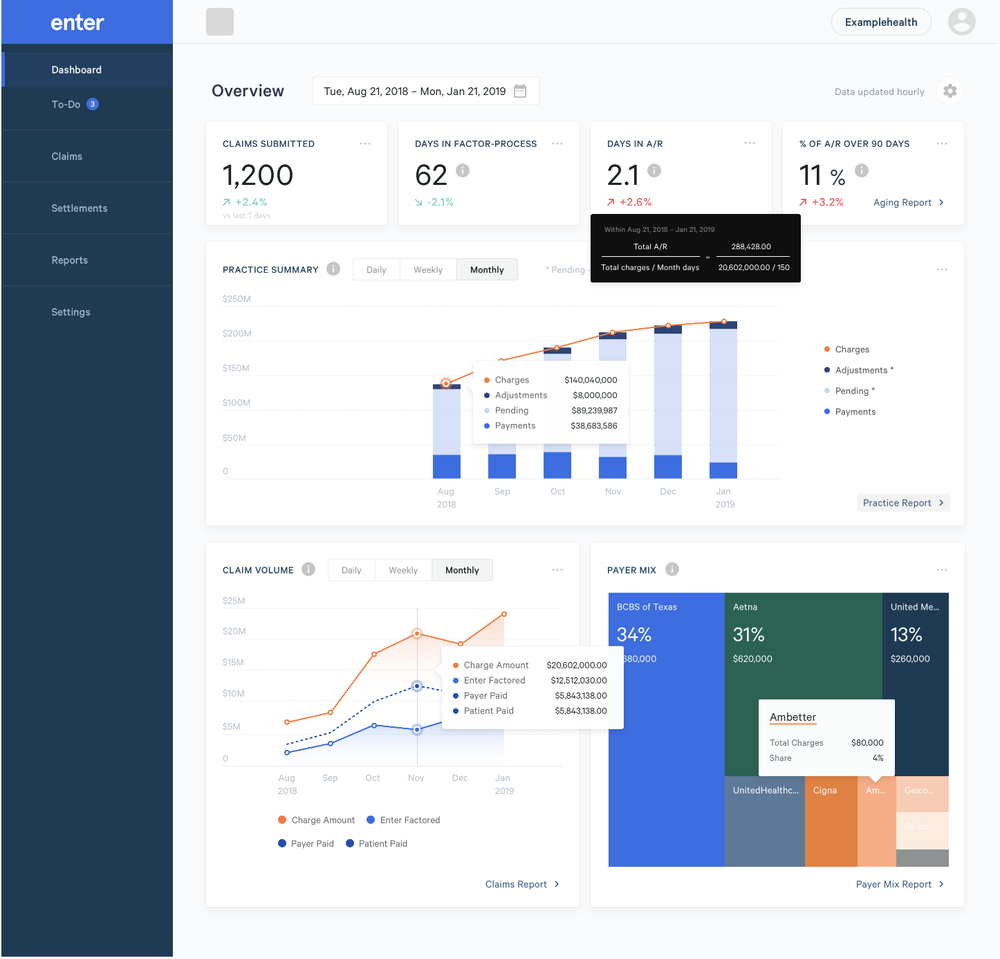Open the settings gear icon
1000x959 pixels.
949,91
